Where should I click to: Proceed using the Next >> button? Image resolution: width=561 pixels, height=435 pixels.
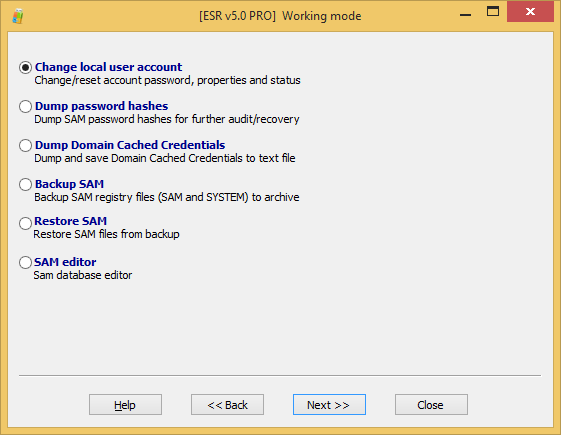click(329, 405)
